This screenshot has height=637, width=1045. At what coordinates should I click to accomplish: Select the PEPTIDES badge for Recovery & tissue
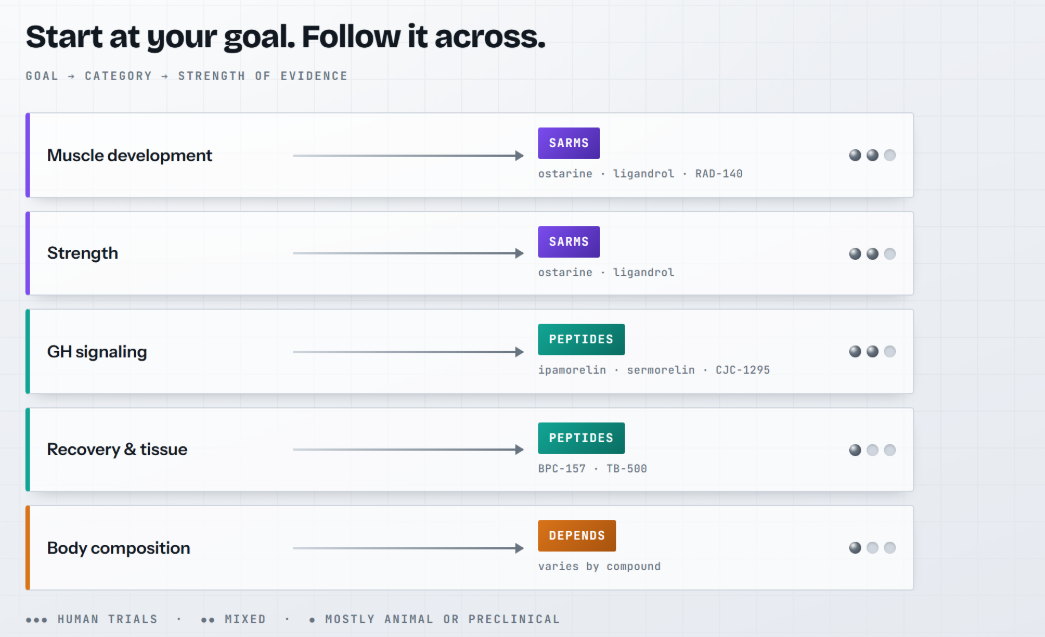[x=581, y=438]
